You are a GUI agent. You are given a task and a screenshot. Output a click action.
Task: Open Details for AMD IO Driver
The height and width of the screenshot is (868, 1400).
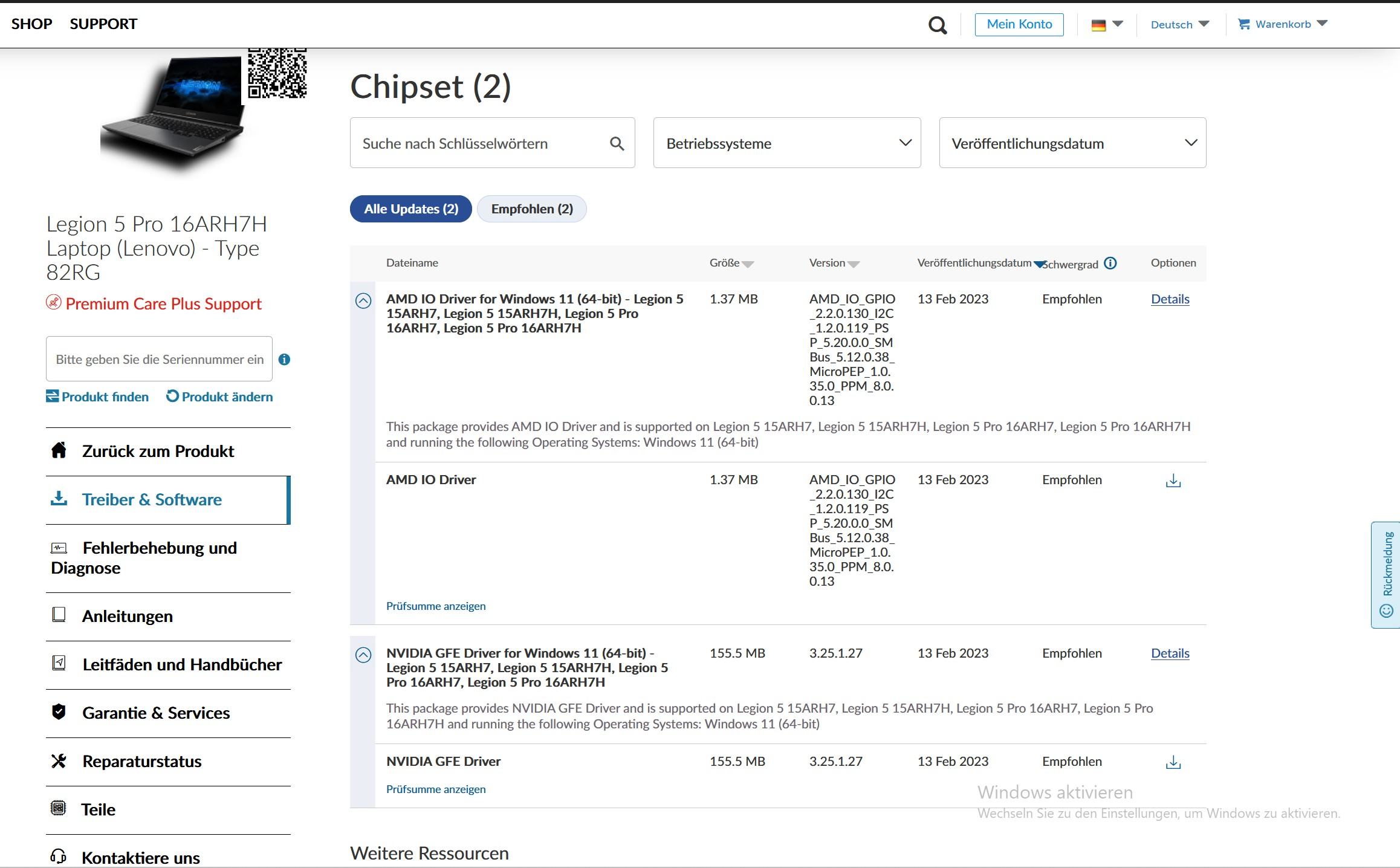tap(1170, 299)
